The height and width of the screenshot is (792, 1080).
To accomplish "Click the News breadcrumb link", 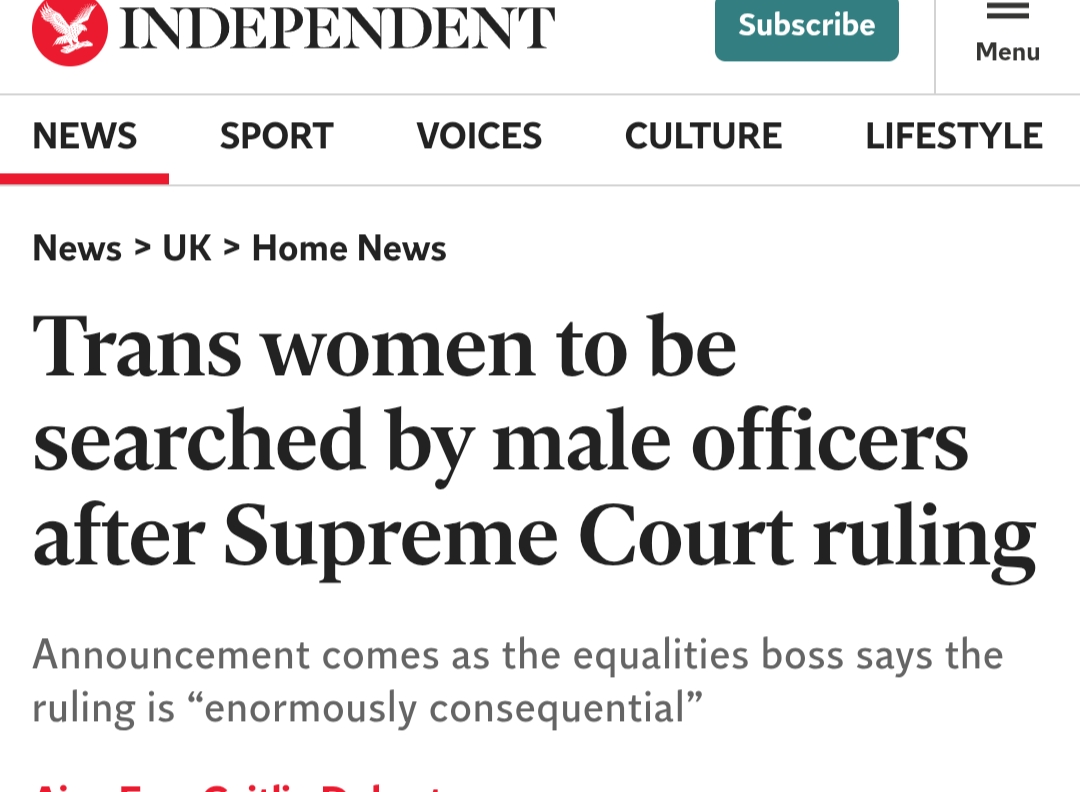I will tap(77, 247).
